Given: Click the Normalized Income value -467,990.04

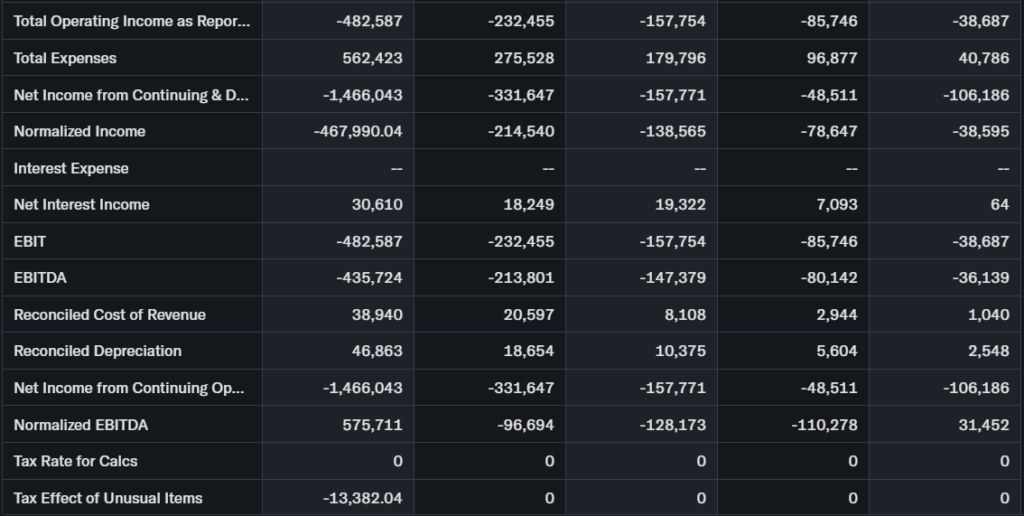Looking at the screenshot, I should [x=358, y=131].
